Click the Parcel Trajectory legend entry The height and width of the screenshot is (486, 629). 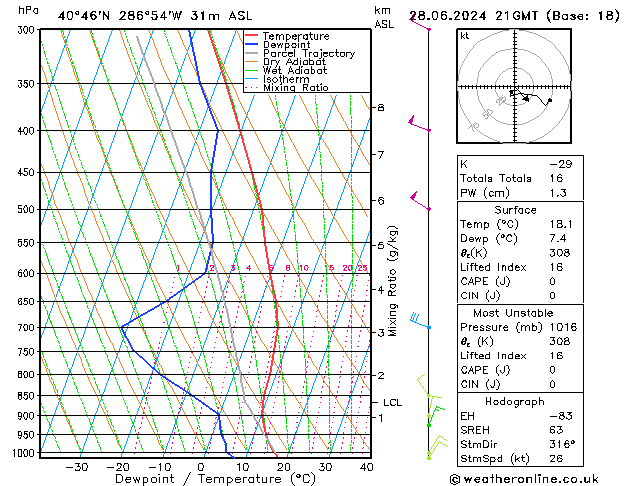(300, 53)
